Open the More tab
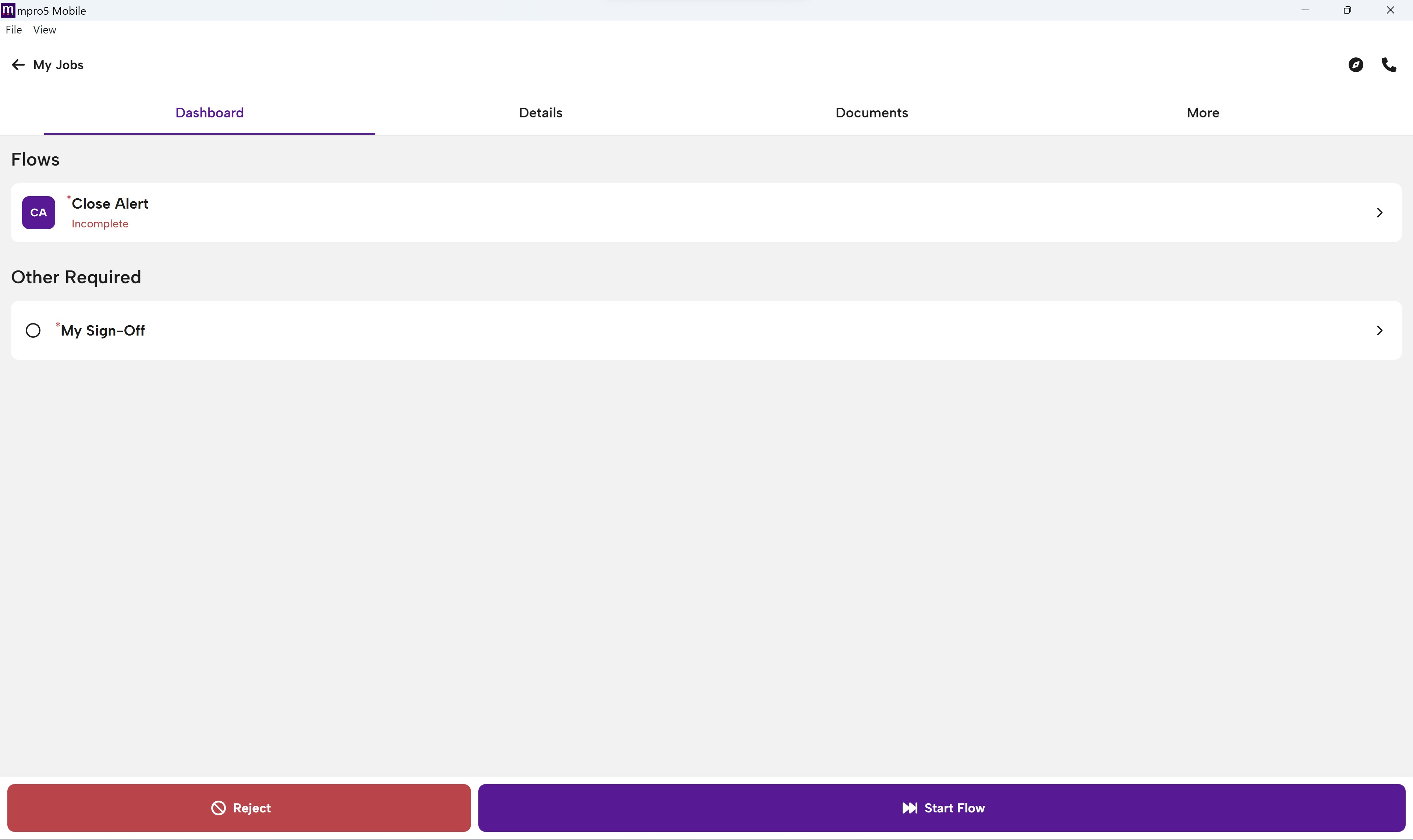 coord(1203,113)
